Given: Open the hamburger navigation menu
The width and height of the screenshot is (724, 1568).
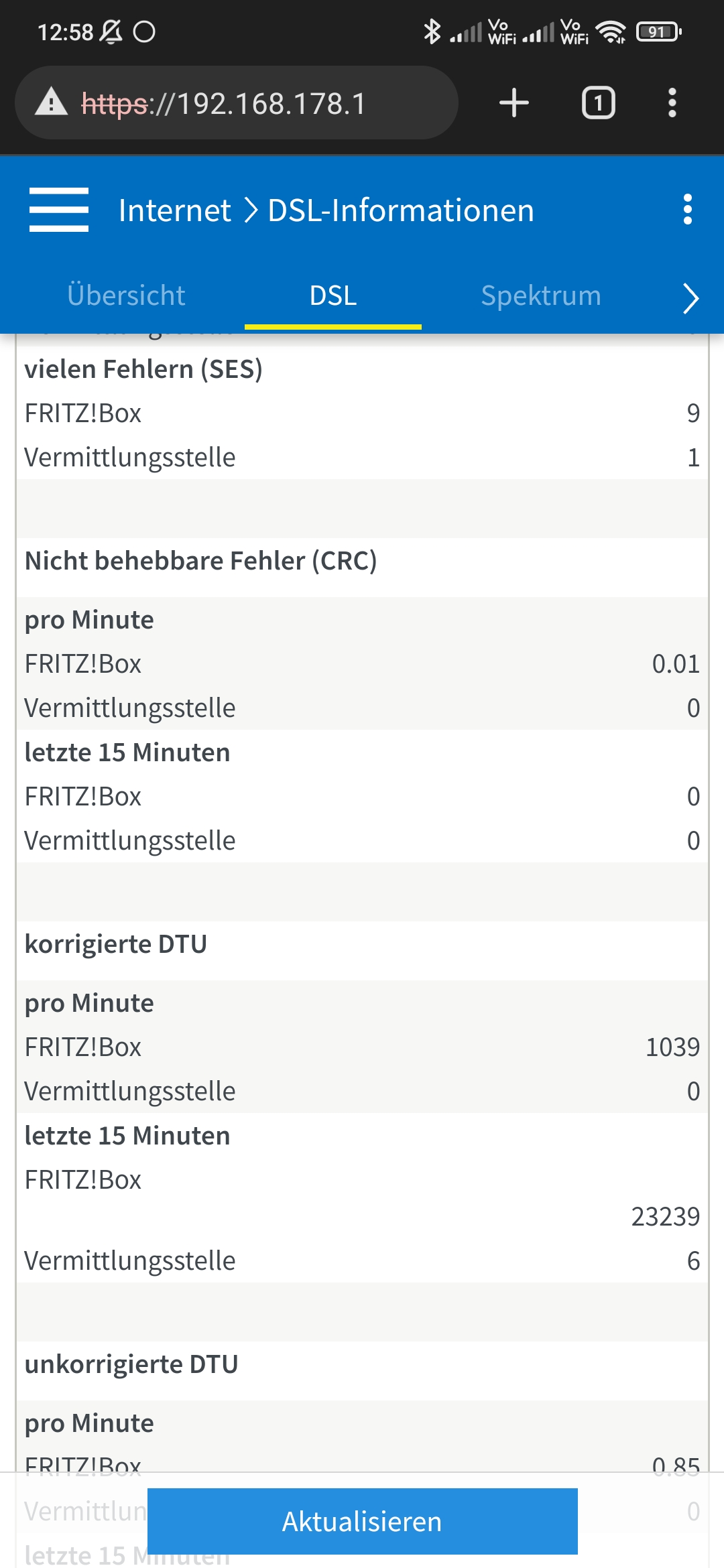Looking at the screenshot, I should tap(59, 210).
